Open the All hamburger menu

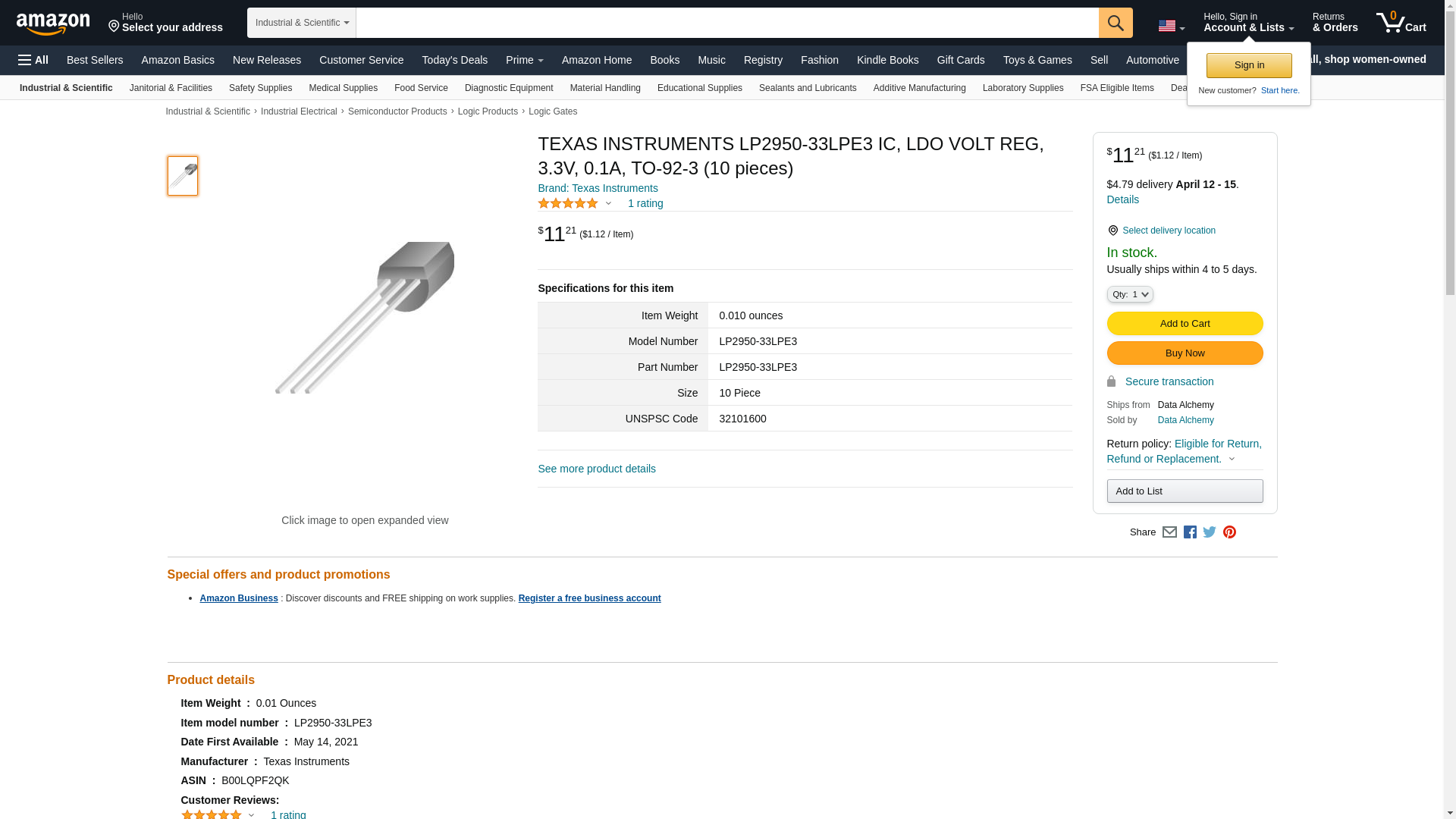point(33,60)
